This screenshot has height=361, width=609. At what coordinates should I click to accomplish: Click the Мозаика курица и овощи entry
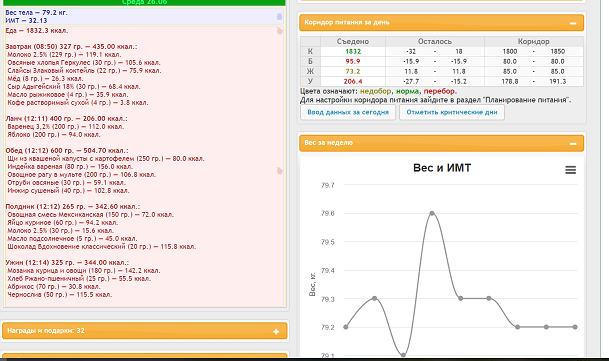tap(84, 270)
